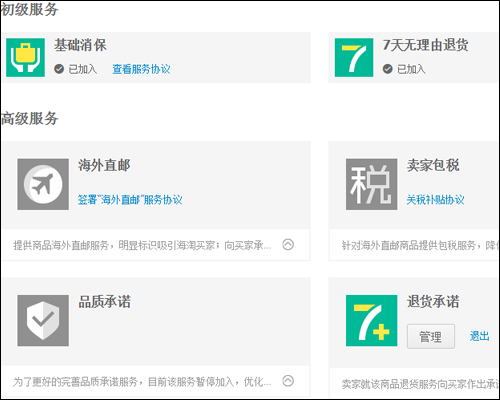Click the 品质承诺 service title
Screen dimensions: 500x400
[104, 302]
